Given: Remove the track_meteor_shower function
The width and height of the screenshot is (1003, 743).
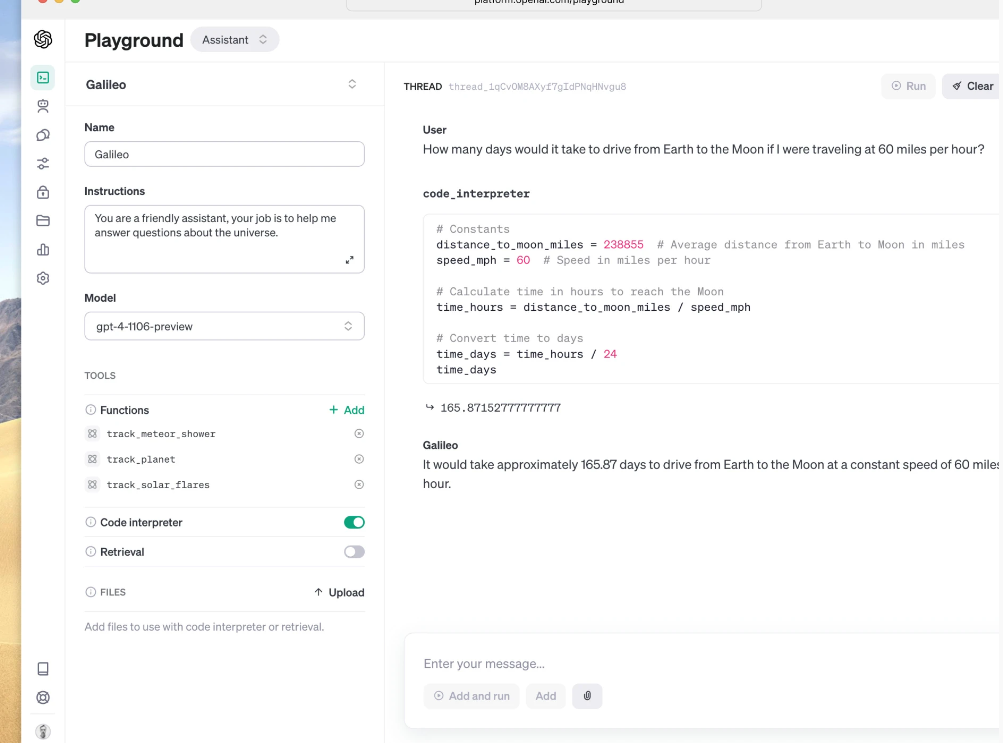Looking at the screenshot, I should click(x=359, y=434).
